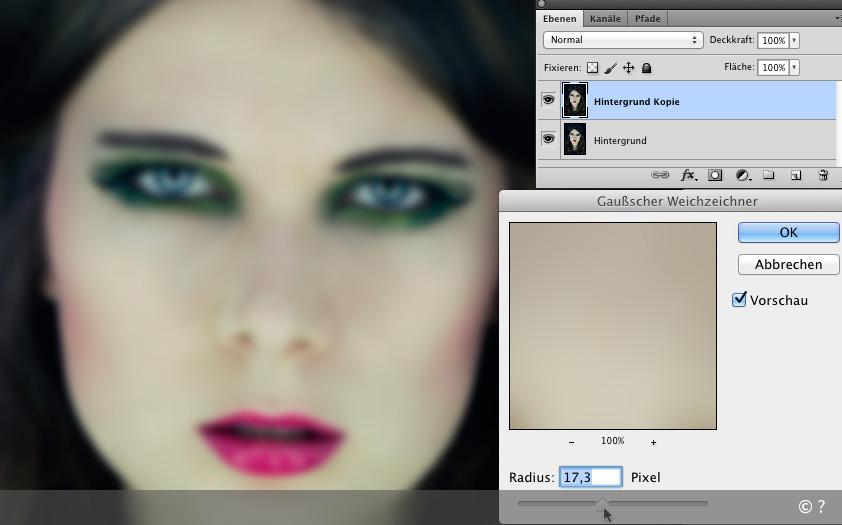The width and height of the screenshot is (842, 525).
Task: Select the Hintergrund layer name
Action: (x=620, y=141)
